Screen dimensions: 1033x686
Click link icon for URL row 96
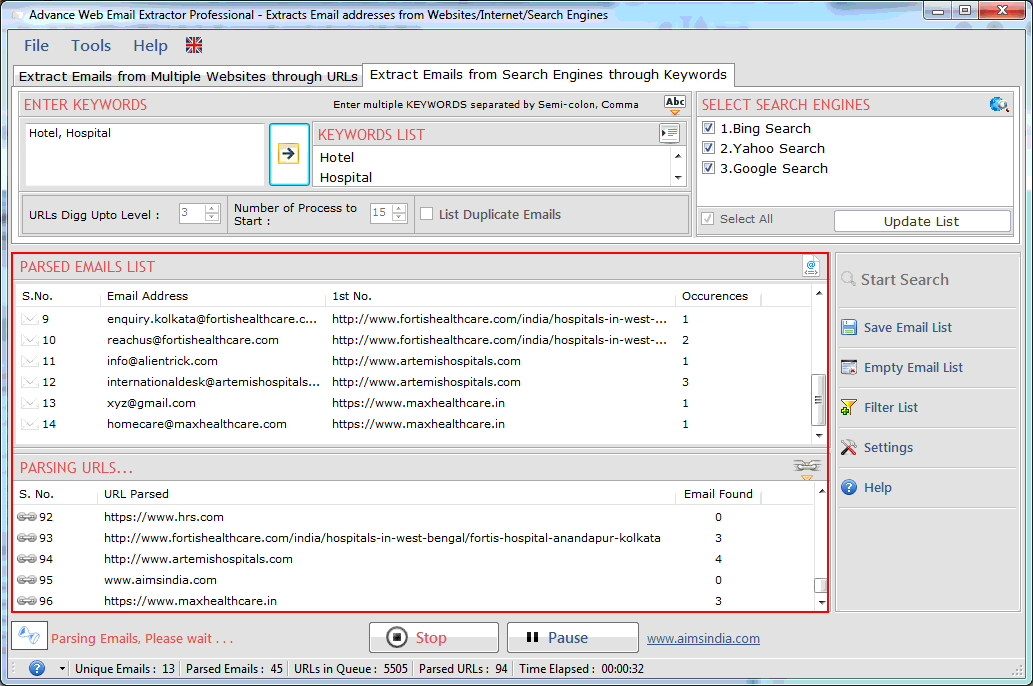pos(26,601)
